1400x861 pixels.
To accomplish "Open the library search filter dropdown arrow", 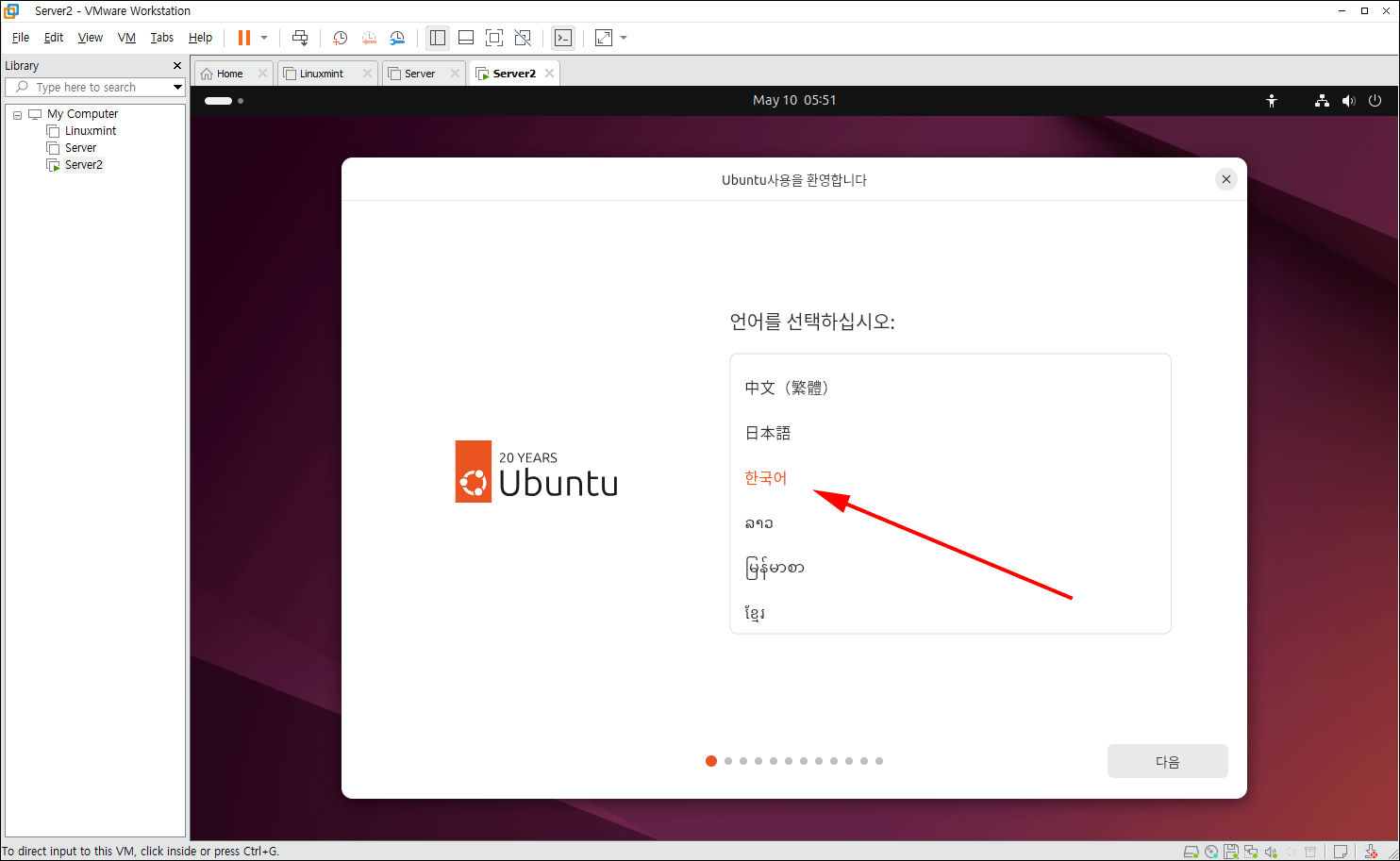I will 177,87.
